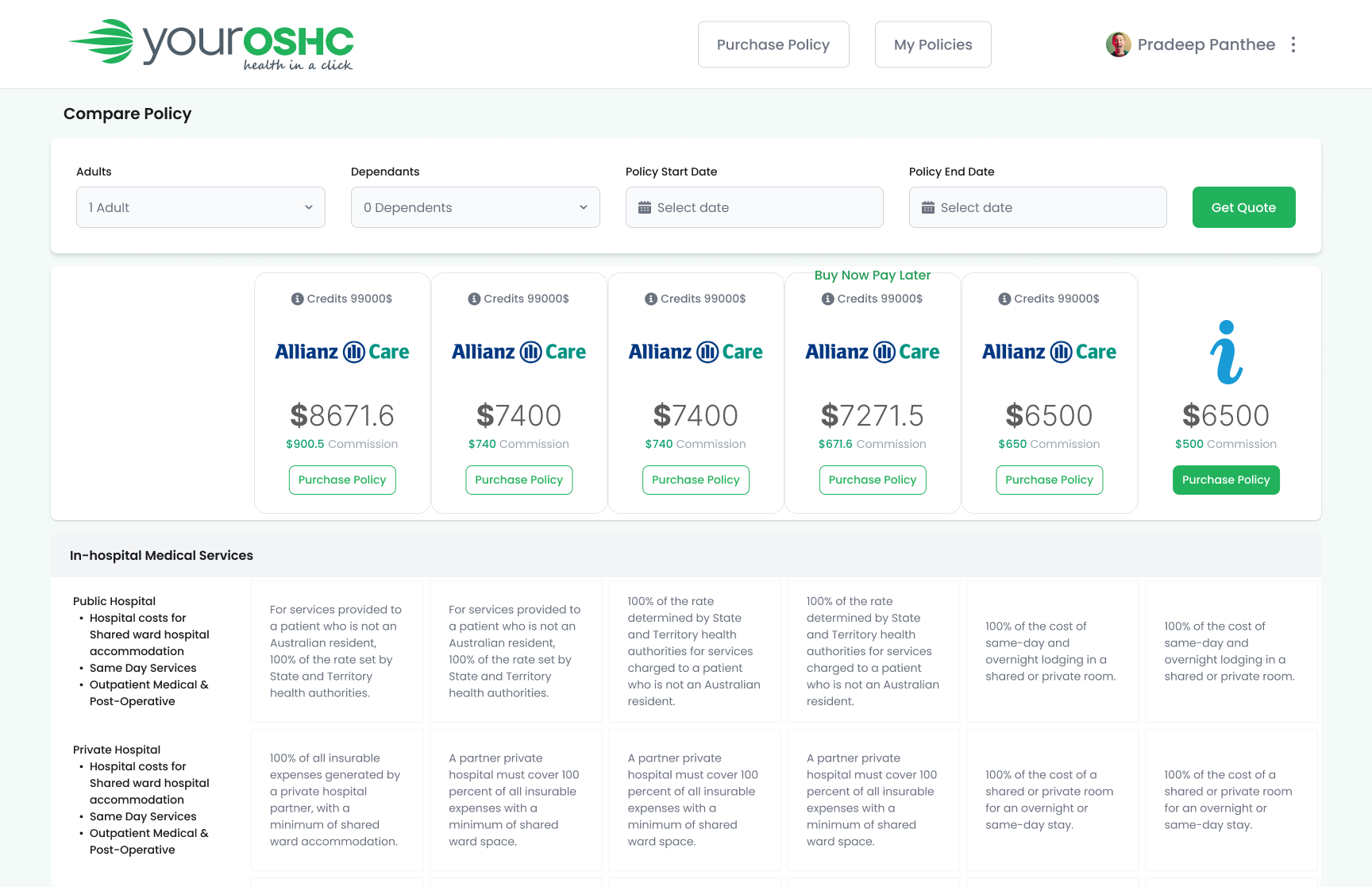Click the $671.6 Commission text
1372x887 pixels.
(x=873, y=444)
